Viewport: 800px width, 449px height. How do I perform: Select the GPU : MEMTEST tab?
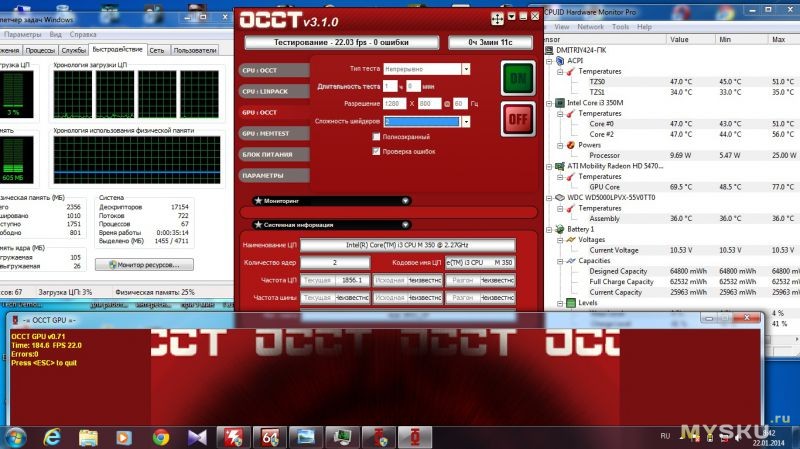pyautogui.click(x=274, y=133)
